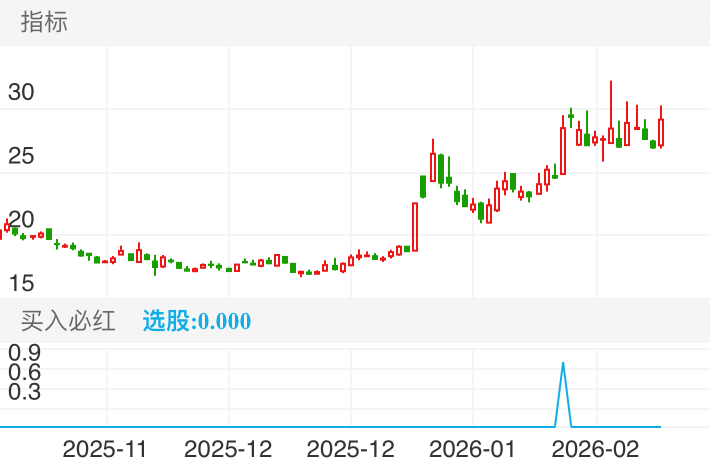Select the tall red breakout candle near 20
Viewport: 710px width, 472px height.
(x=414, y=226)
